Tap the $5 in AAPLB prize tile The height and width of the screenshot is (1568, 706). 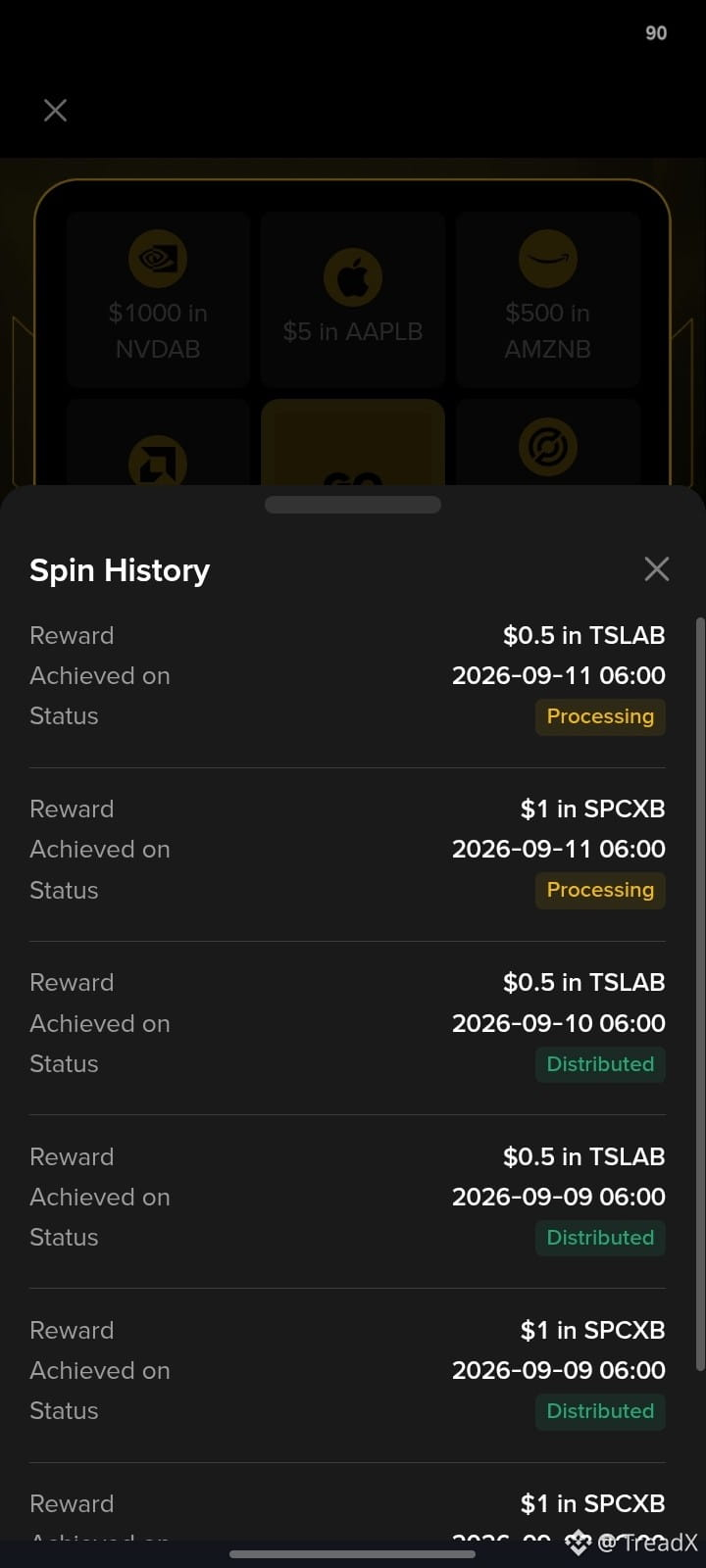point(353,299)
